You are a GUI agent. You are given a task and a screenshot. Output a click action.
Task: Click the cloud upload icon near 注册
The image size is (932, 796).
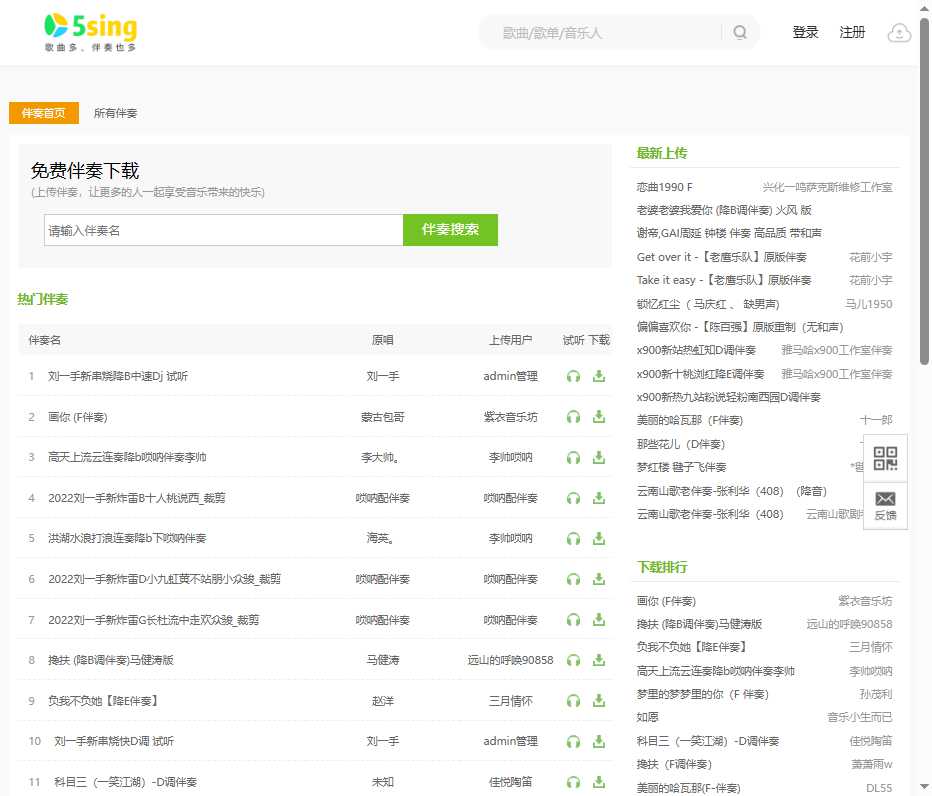pos(898,32)
